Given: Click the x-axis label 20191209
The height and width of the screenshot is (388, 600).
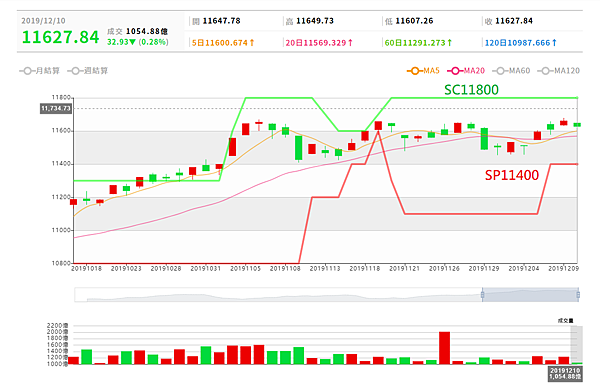Looking at the screenshot, I should click(563, 269).
